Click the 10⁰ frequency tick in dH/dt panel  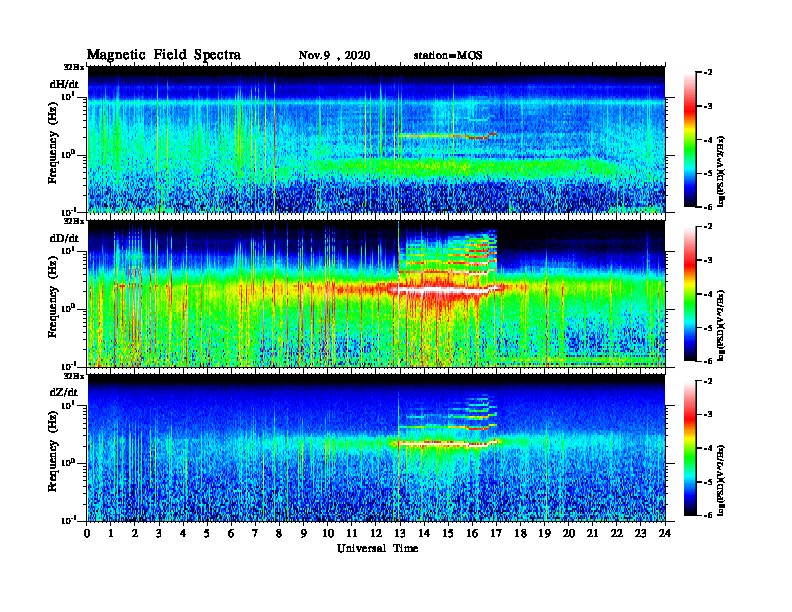[x=68, y=155]
